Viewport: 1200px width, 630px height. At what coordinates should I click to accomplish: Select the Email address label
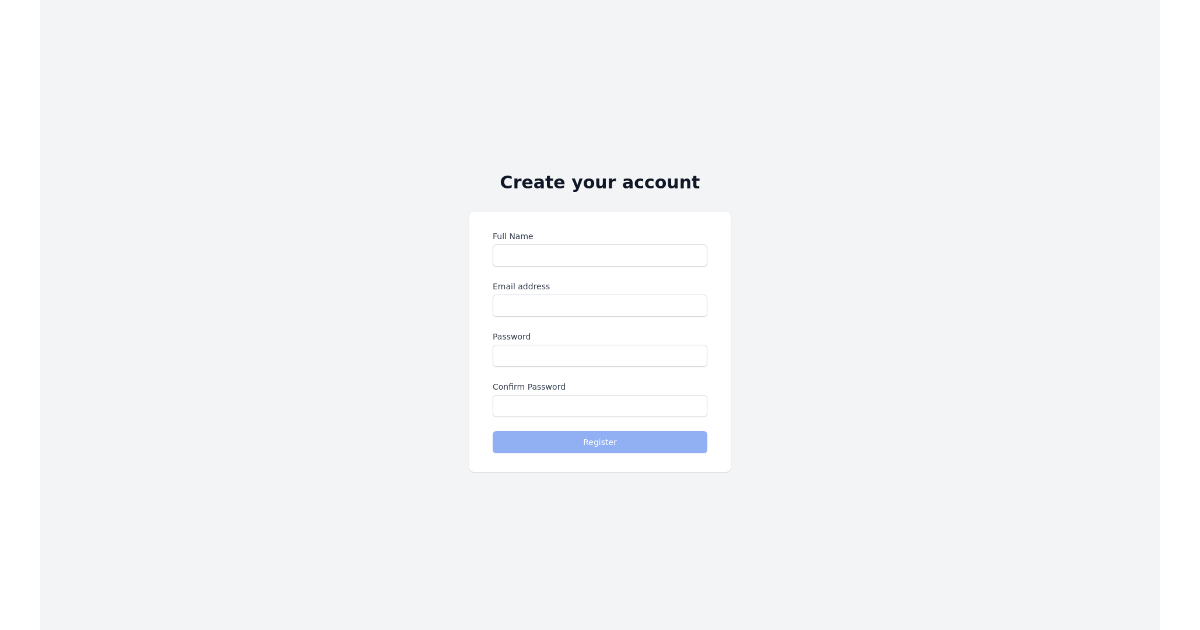520,286
